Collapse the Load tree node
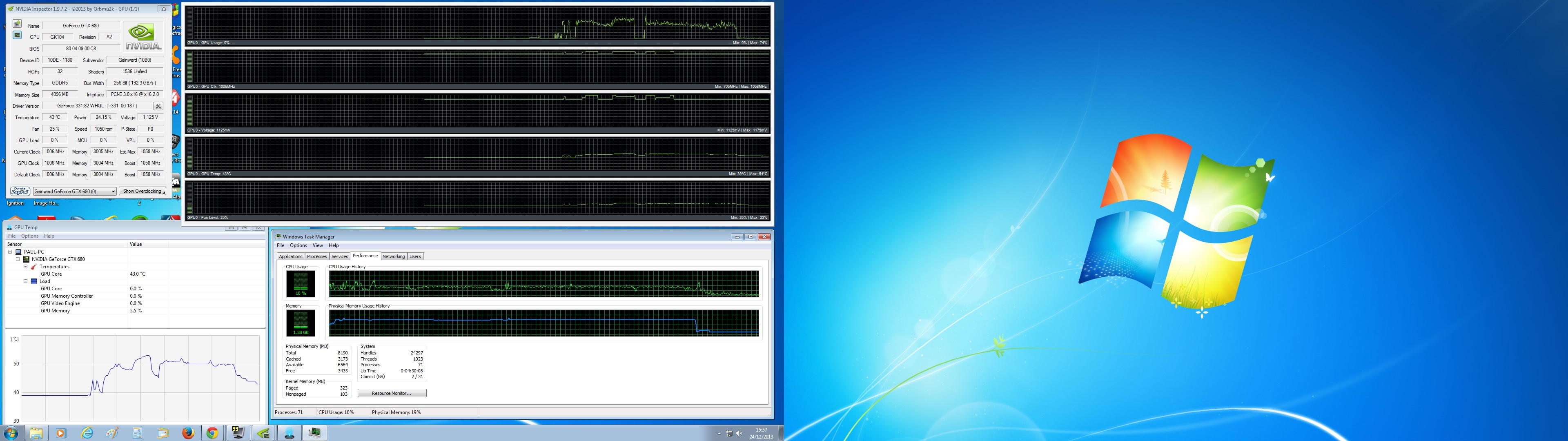1568x441 pixels. pos(26,281)
